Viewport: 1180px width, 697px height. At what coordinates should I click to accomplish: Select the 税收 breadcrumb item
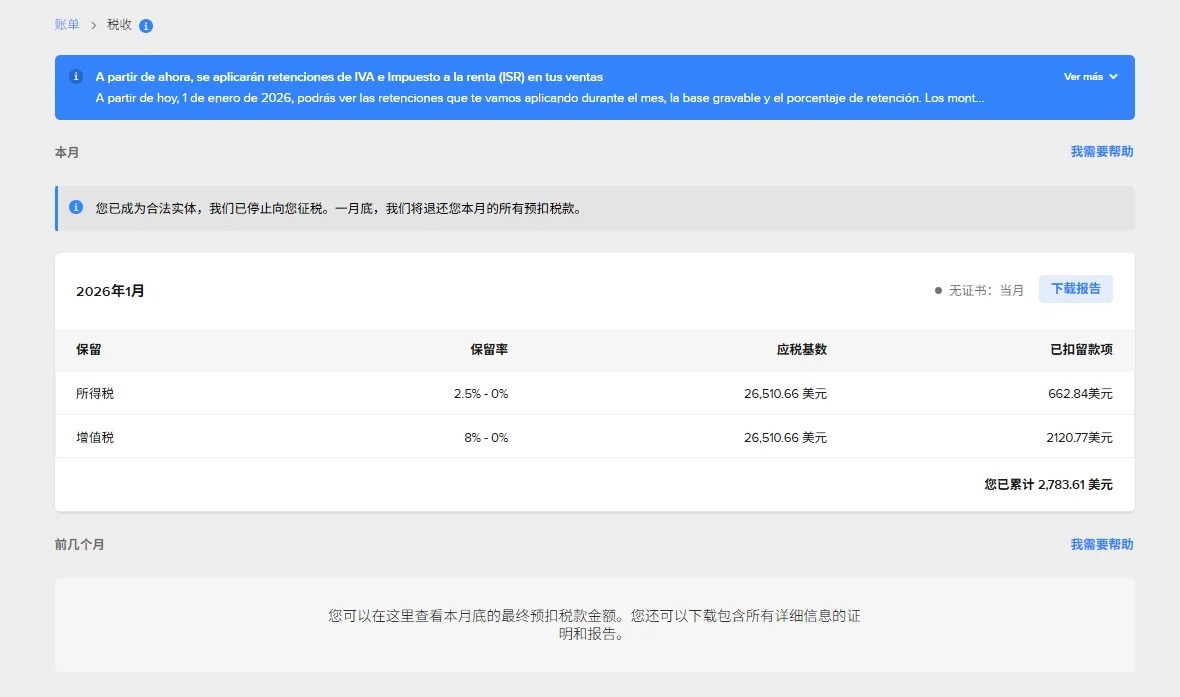tap(119, 25)
